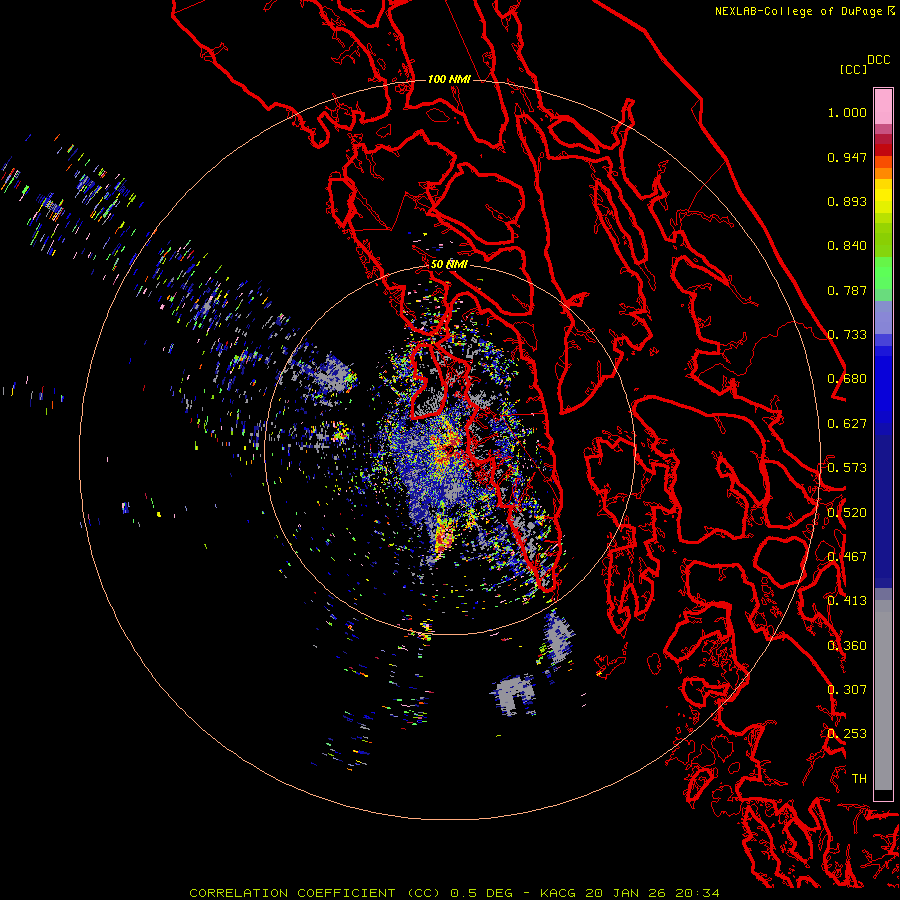Click the 0.360 scale value
This screenshot has width=900, height=900.
(x=847, y=646)
